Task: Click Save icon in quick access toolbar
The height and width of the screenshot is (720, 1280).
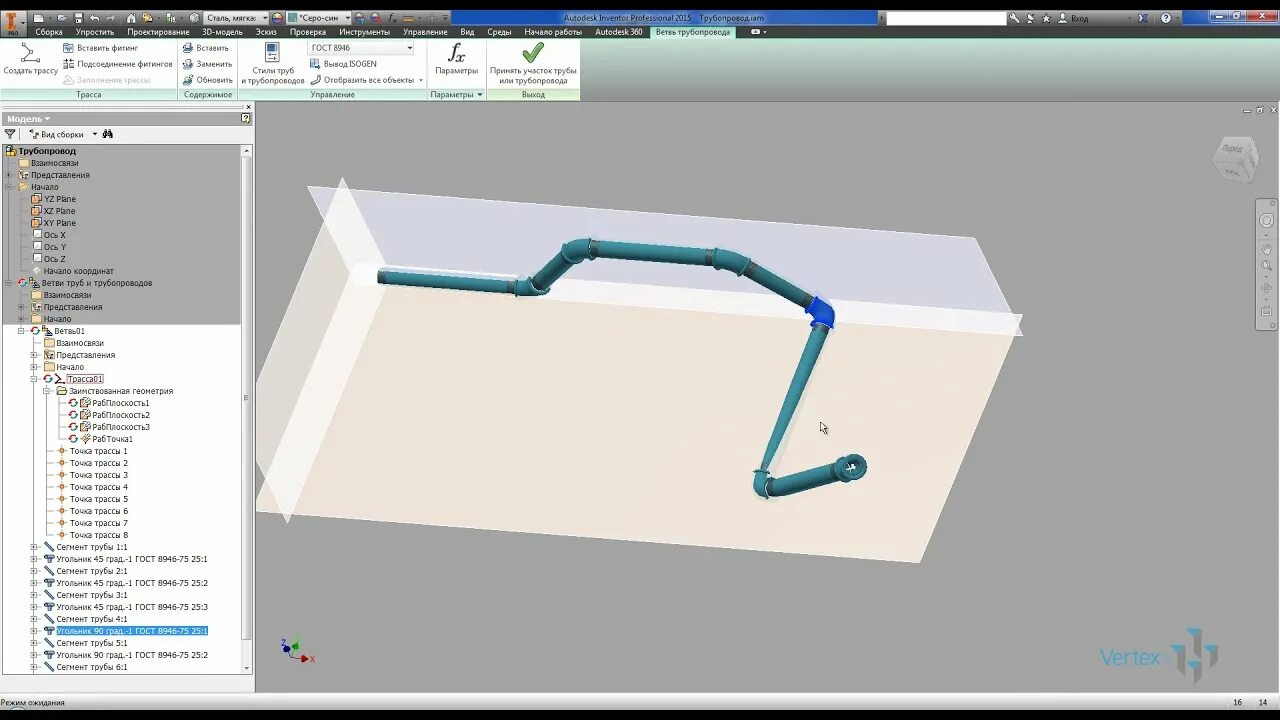Action: (78, 18)
